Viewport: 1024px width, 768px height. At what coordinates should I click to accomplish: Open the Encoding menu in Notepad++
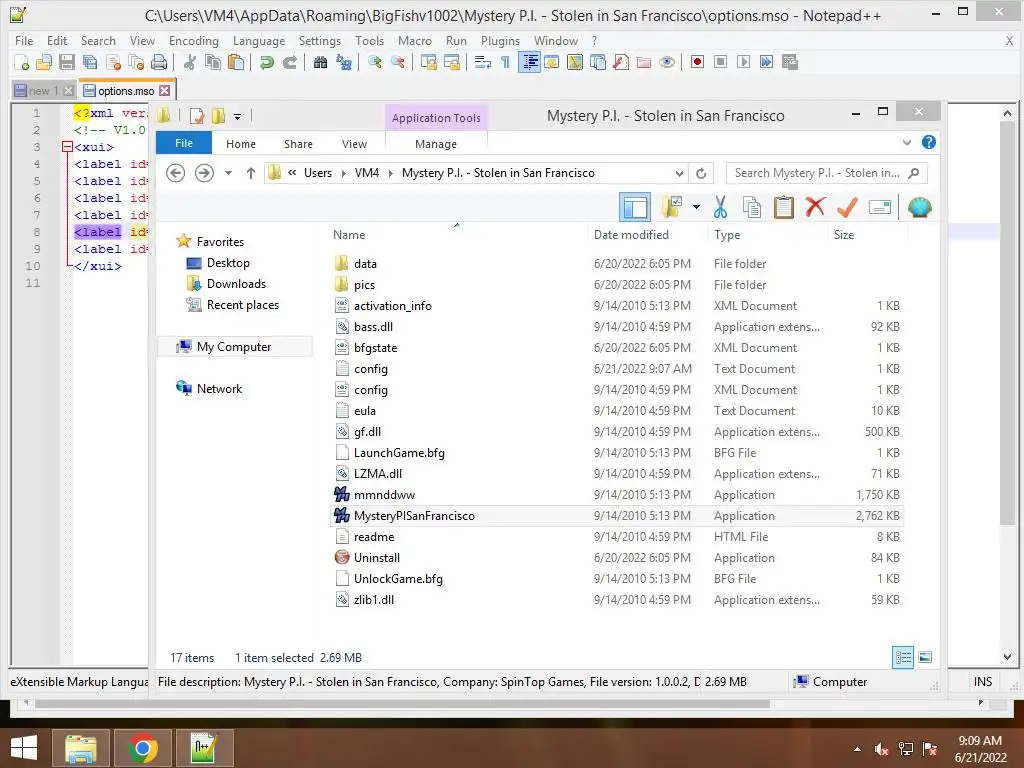pyautogui.click(x=194, y=40)
